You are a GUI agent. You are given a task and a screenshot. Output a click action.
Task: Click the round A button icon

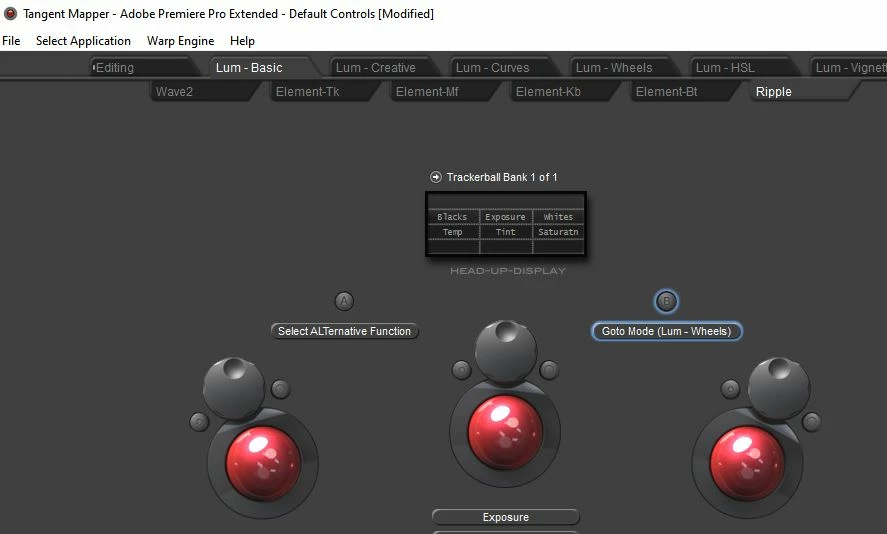pyautogui.click(x=344, y=301)
